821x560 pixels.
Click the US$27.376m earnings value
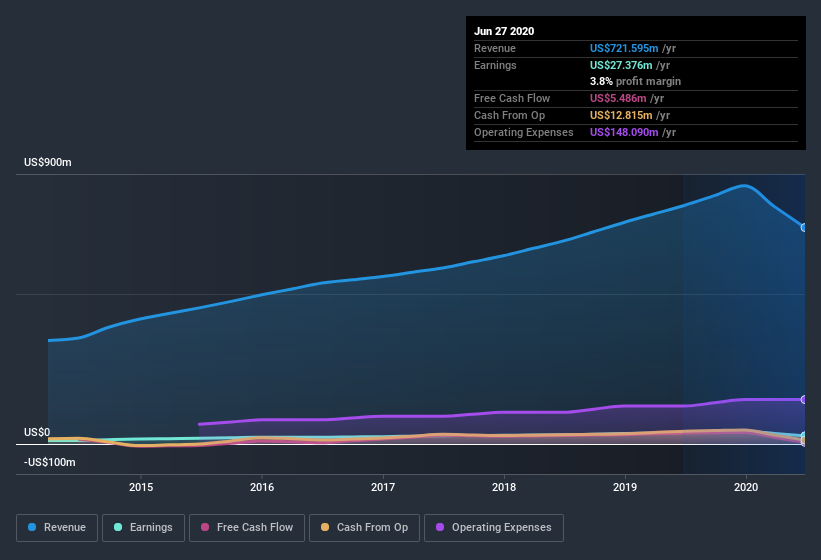point(621,65)
